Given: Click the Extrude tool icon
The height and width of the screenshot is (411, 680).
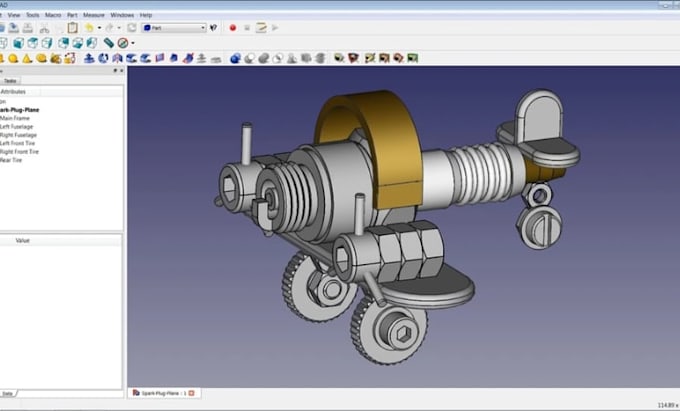Looking at the screenshot, I should coord(89,58).
